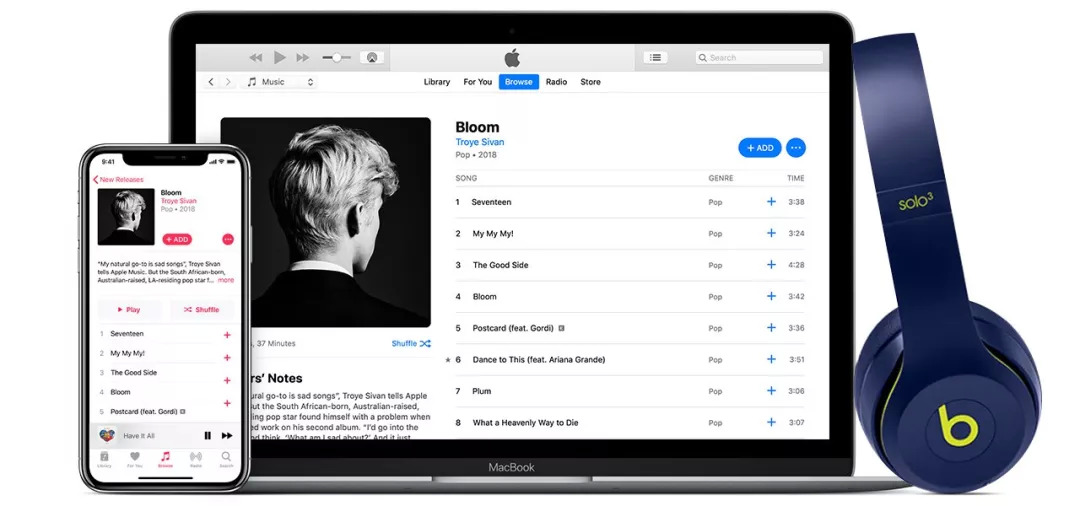Expand the description with more link on iPhone
1080x506 pixels.
tap(226, 280)
